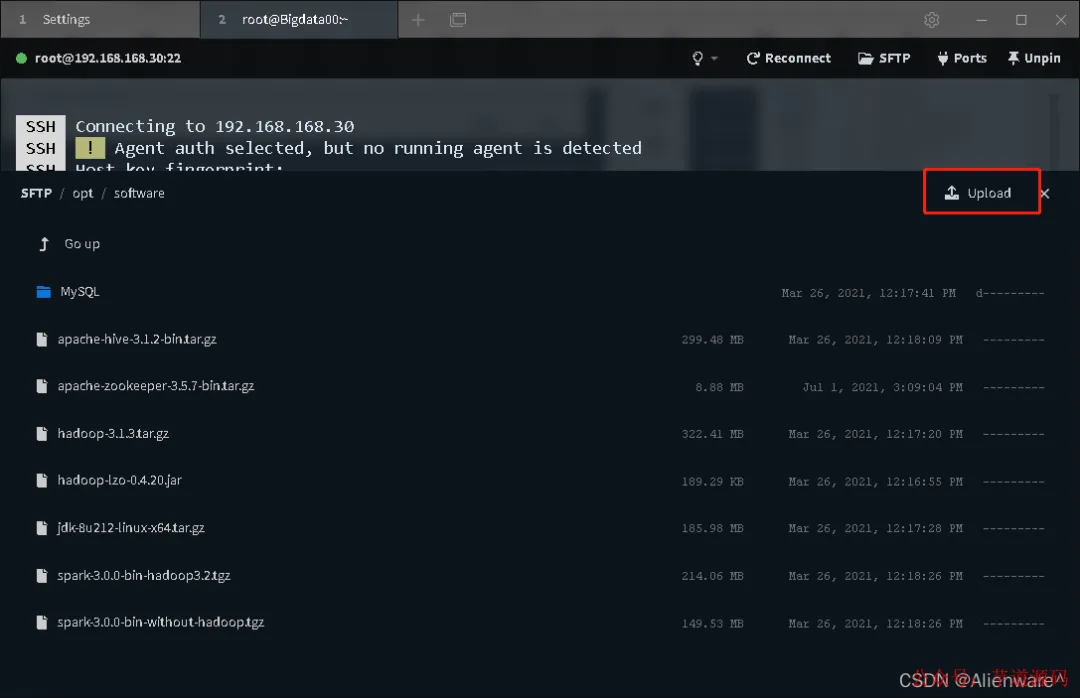Go to SFTP root in breadcrumb
Screen dimensions: 1080x698
(x=36, y=193)
